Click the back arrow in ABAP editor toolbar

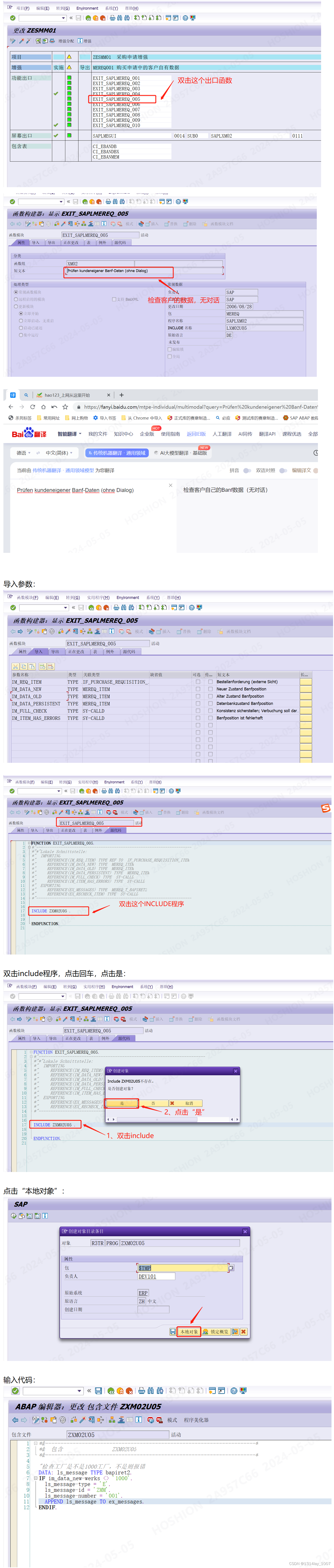[15, 1420]
